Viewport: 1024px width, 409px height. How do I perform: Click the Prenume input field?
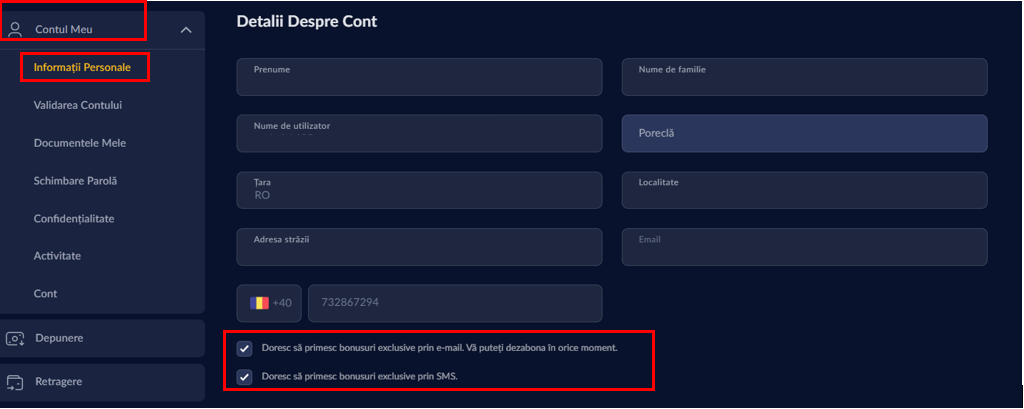pyautogui.click(x=419, y=77)
